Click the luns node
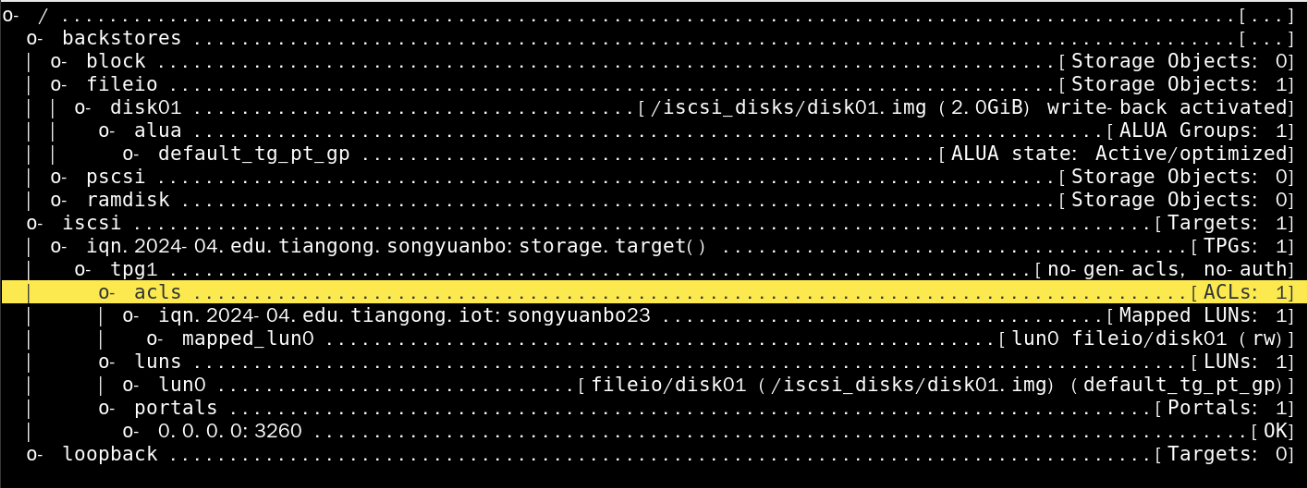This screenshot has height=488, width=1307. (x=157, y=361)
